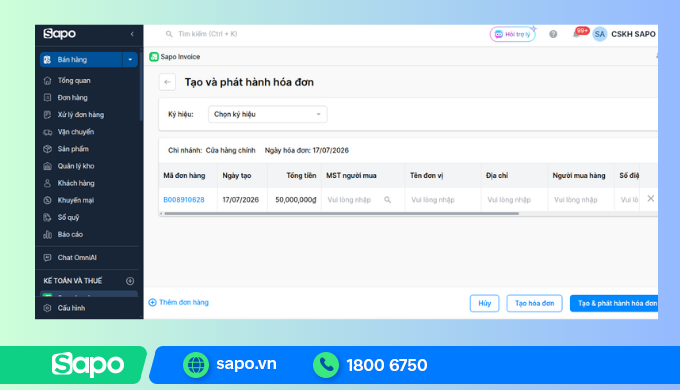Image resolution: width=680 pixels, height=390 pixels.
Task: Open the Bán hàng dropdown arrow
Action: point(130,59)
